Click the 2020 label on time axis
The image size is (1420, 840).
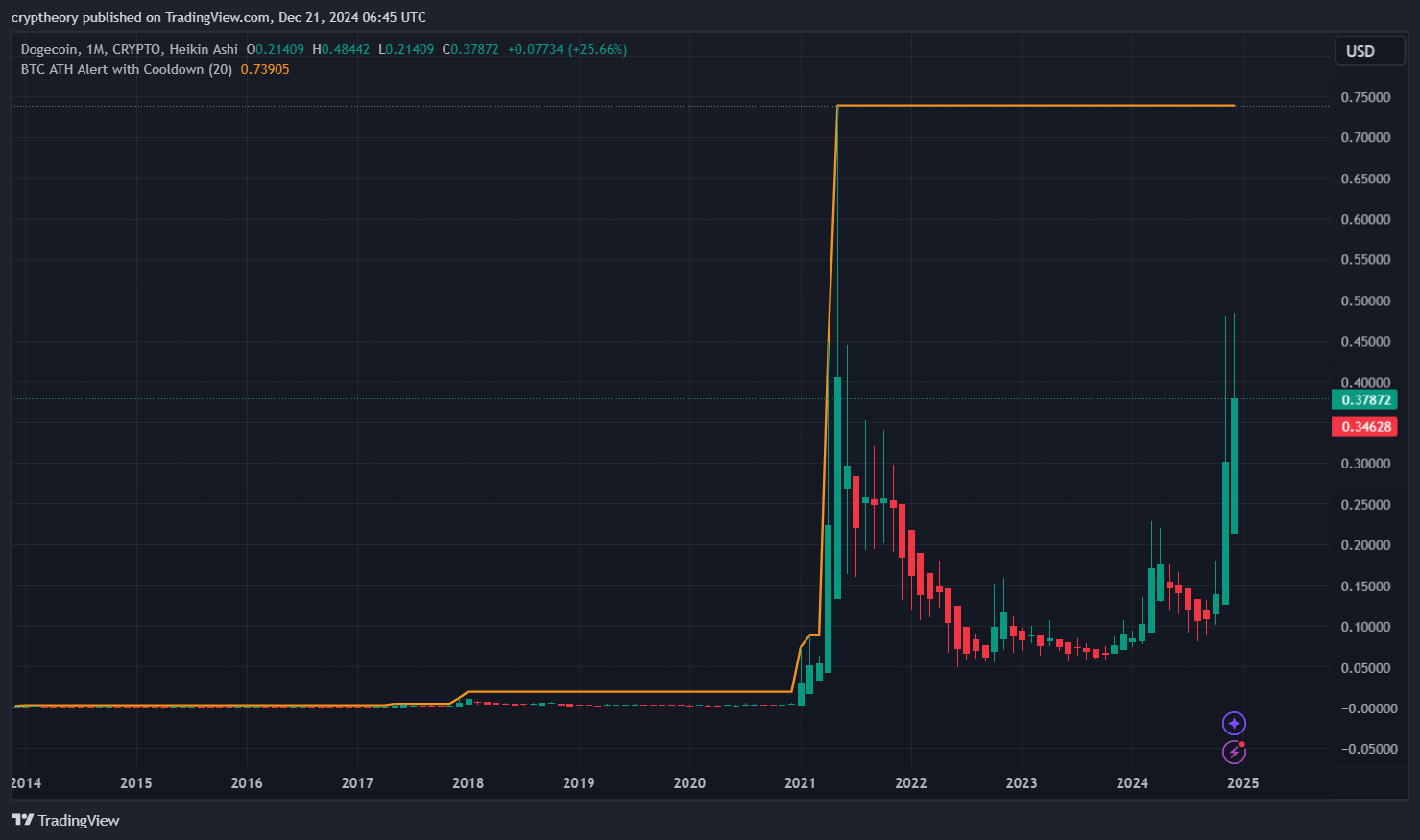pos(689,783)
